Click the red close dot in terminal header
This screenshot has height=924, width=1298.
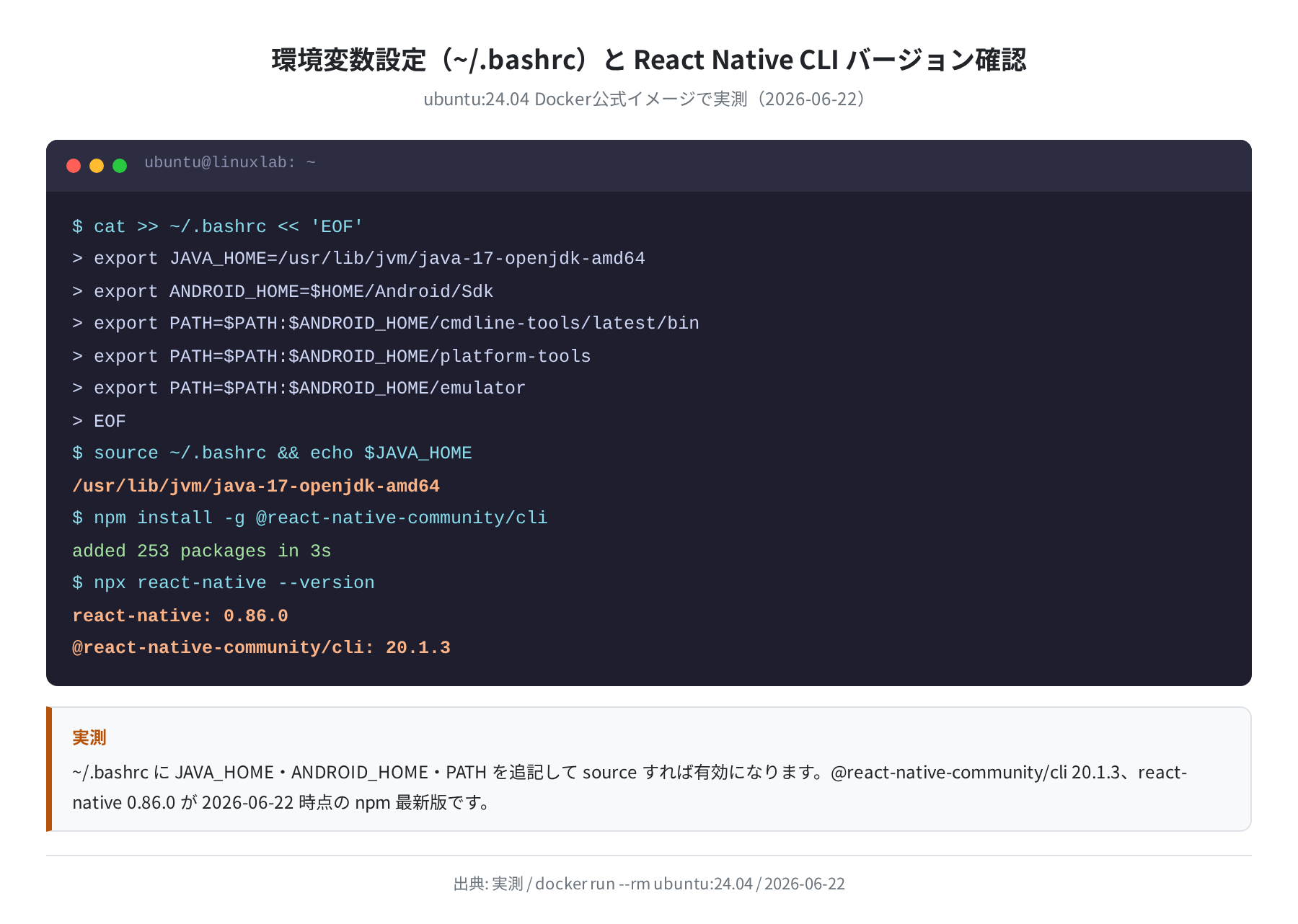click(x=74, y=166)
